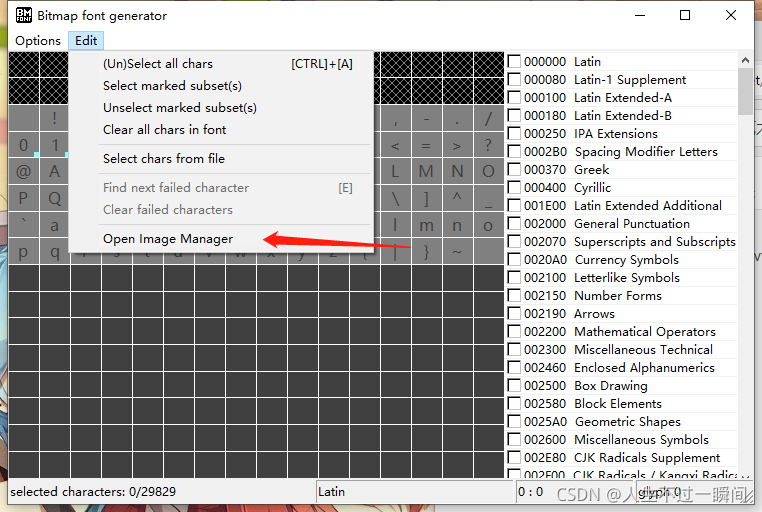Select the lowercase m glyph cell
The height and width of the screenshot is (512, 762).
(x=426, y=224)
